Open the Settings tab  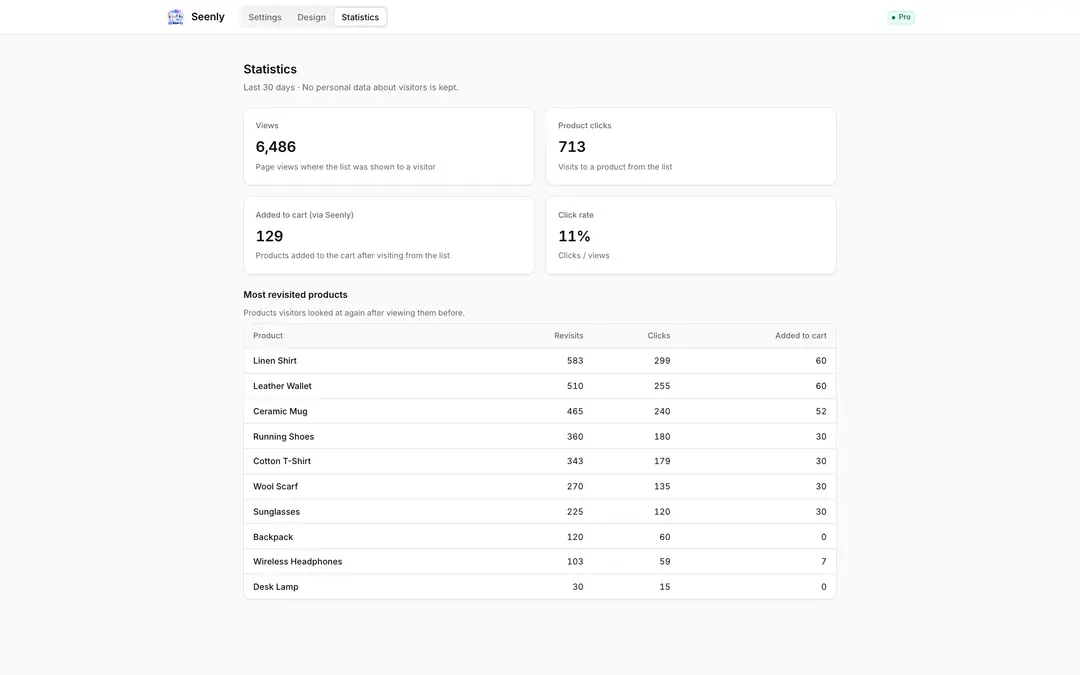[264, 17]
